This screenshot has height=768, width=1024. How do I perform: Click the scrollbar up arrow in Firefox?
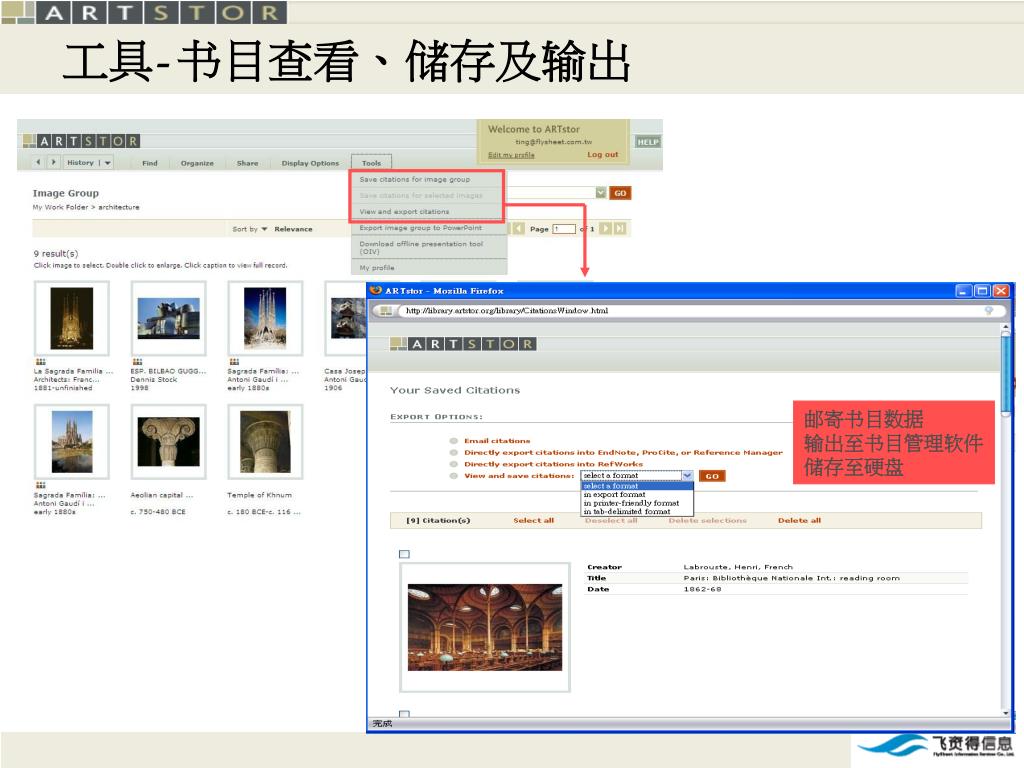click(x=1006, y=329)
